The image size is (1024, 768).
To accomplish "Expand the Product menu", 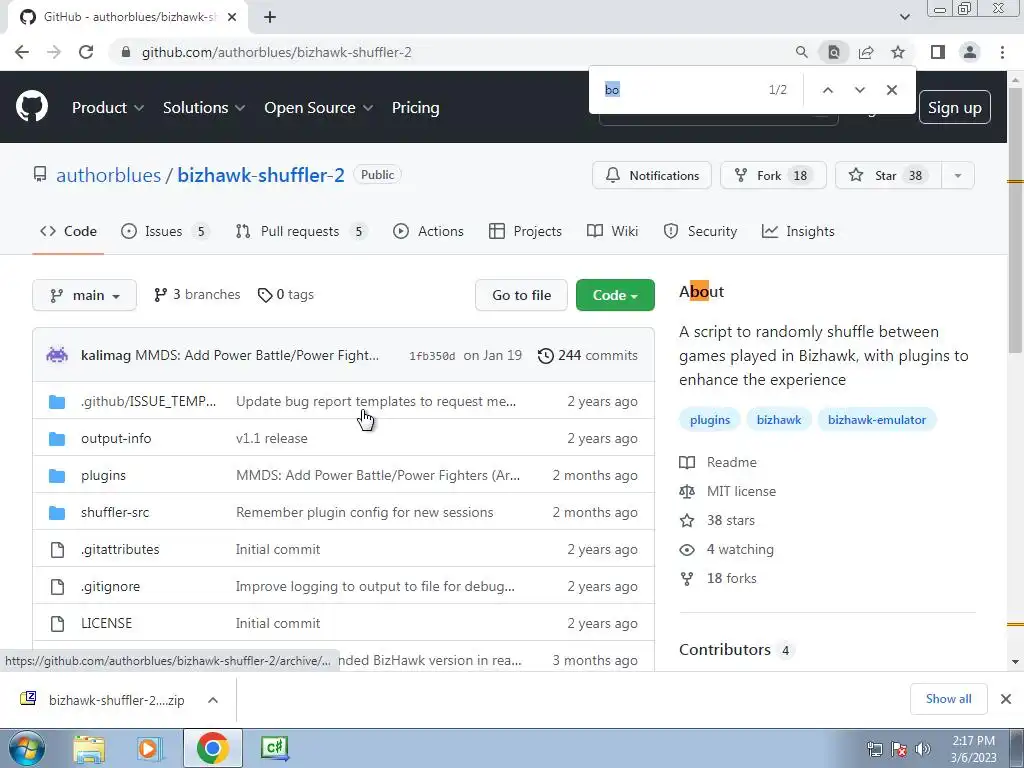I will pos(108,108).
